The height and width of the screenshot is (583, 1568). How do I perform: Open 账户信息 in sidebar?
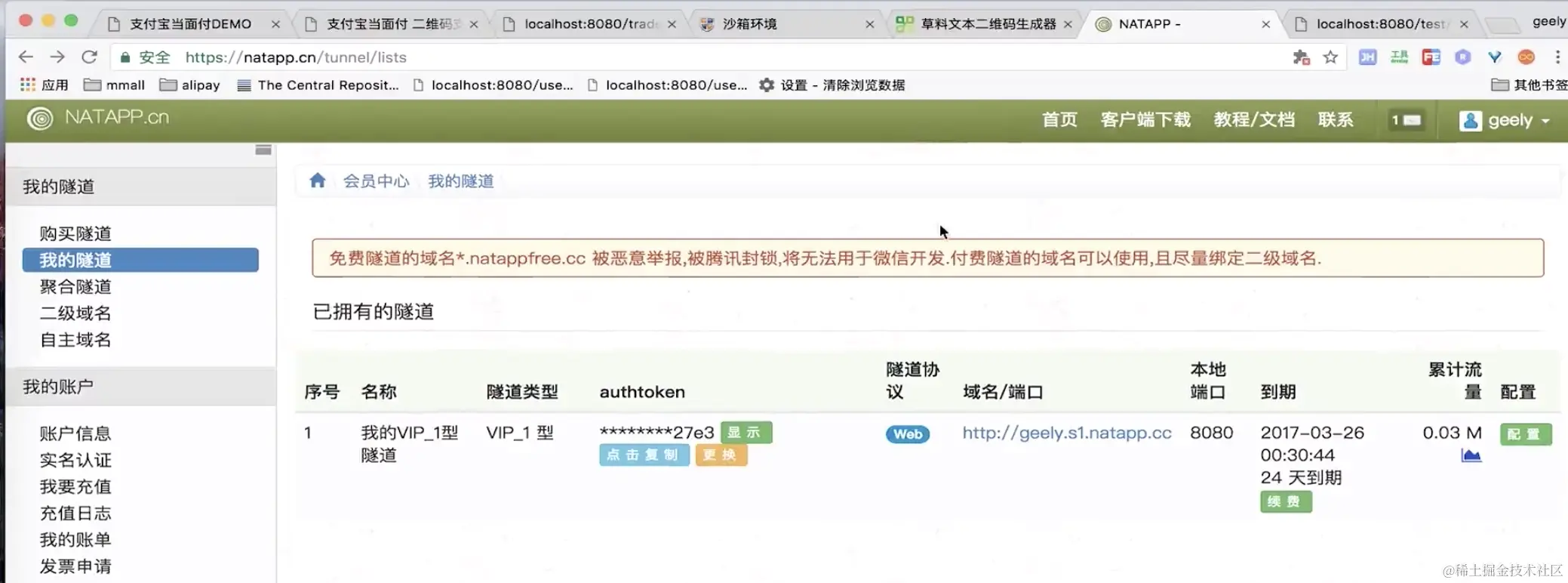pos(75,433)
